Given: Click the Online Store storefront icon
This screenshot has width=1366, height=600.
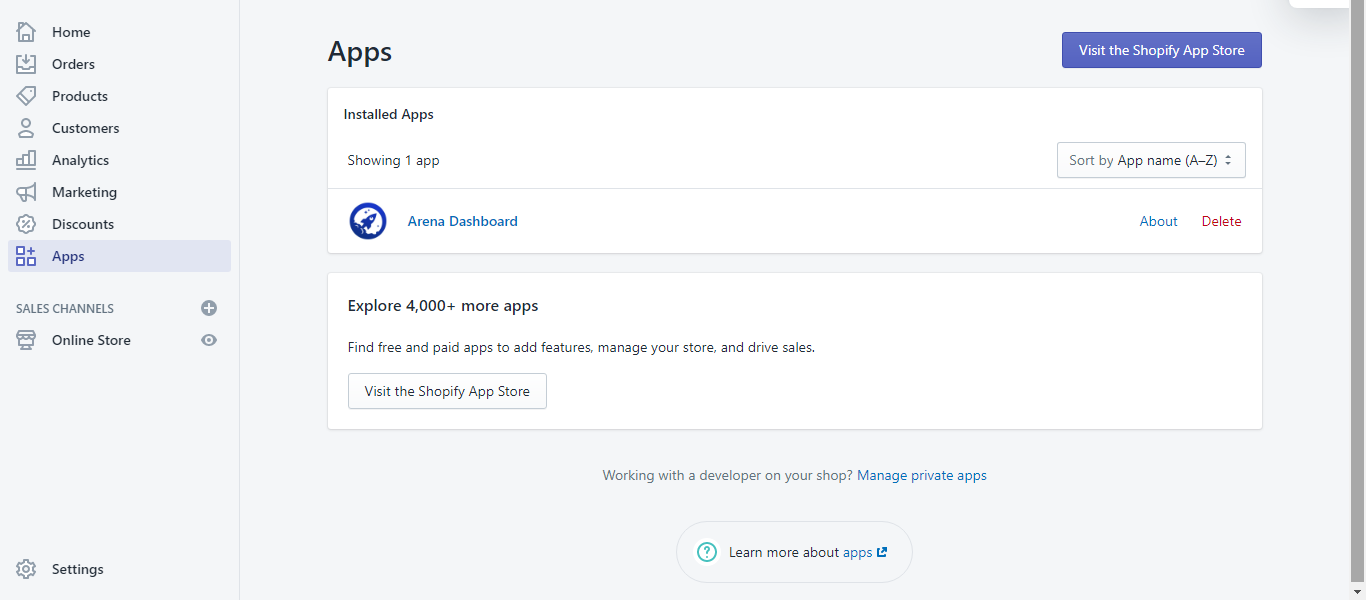Looking at the screenshot, I should coord(26,340).
